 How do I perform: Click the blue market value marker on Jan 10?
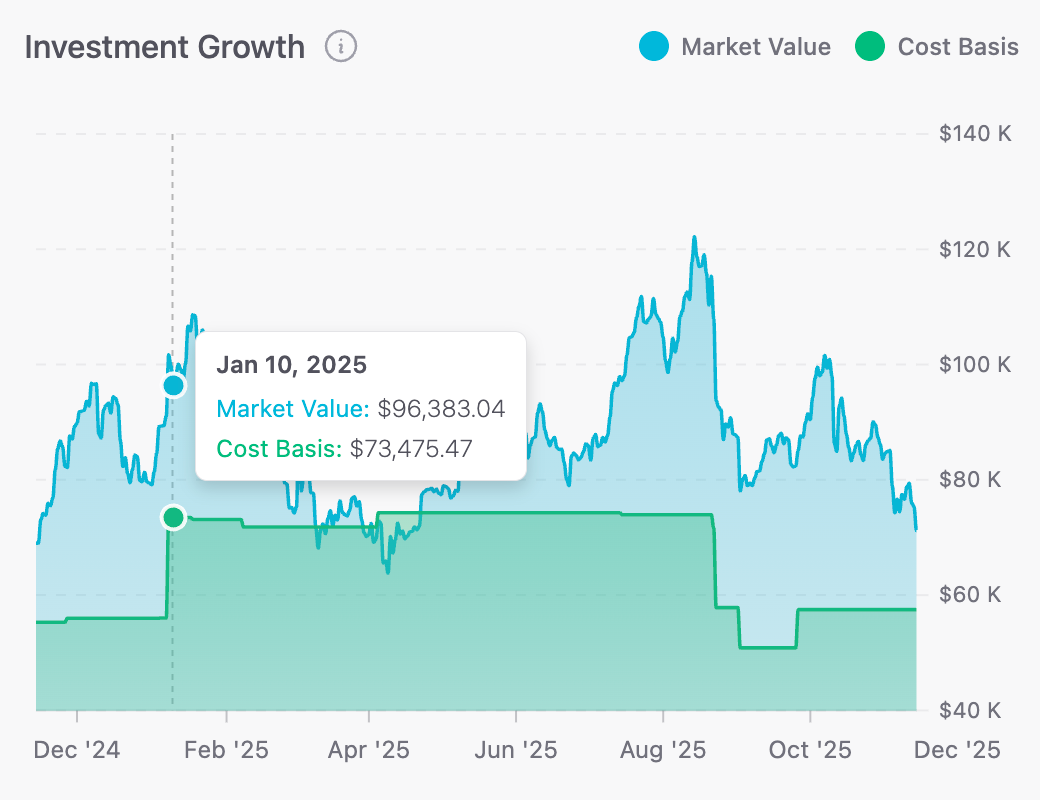[173, 386]
